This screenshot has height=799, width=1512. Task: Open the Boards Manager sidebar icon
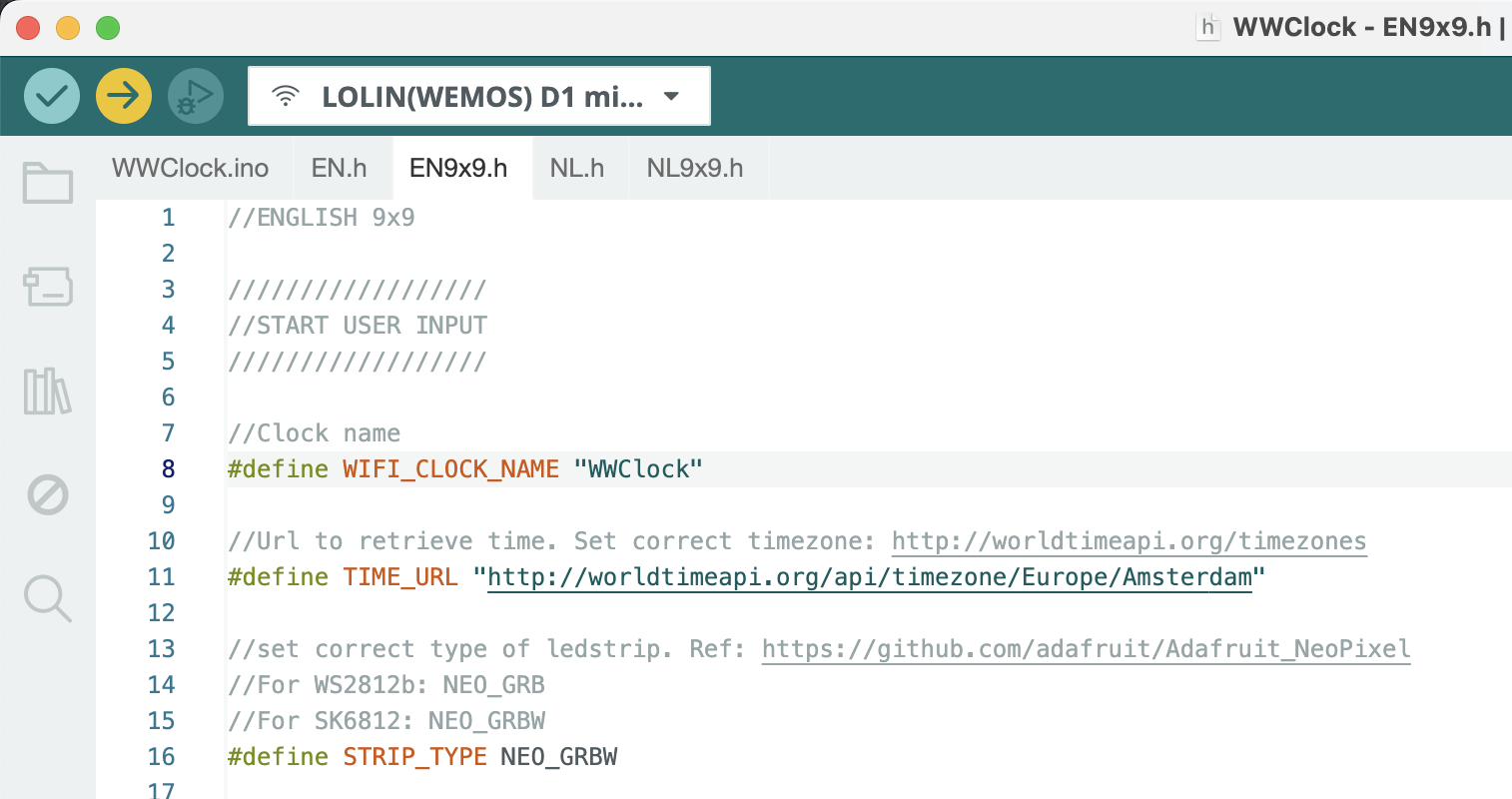point(48,287)
